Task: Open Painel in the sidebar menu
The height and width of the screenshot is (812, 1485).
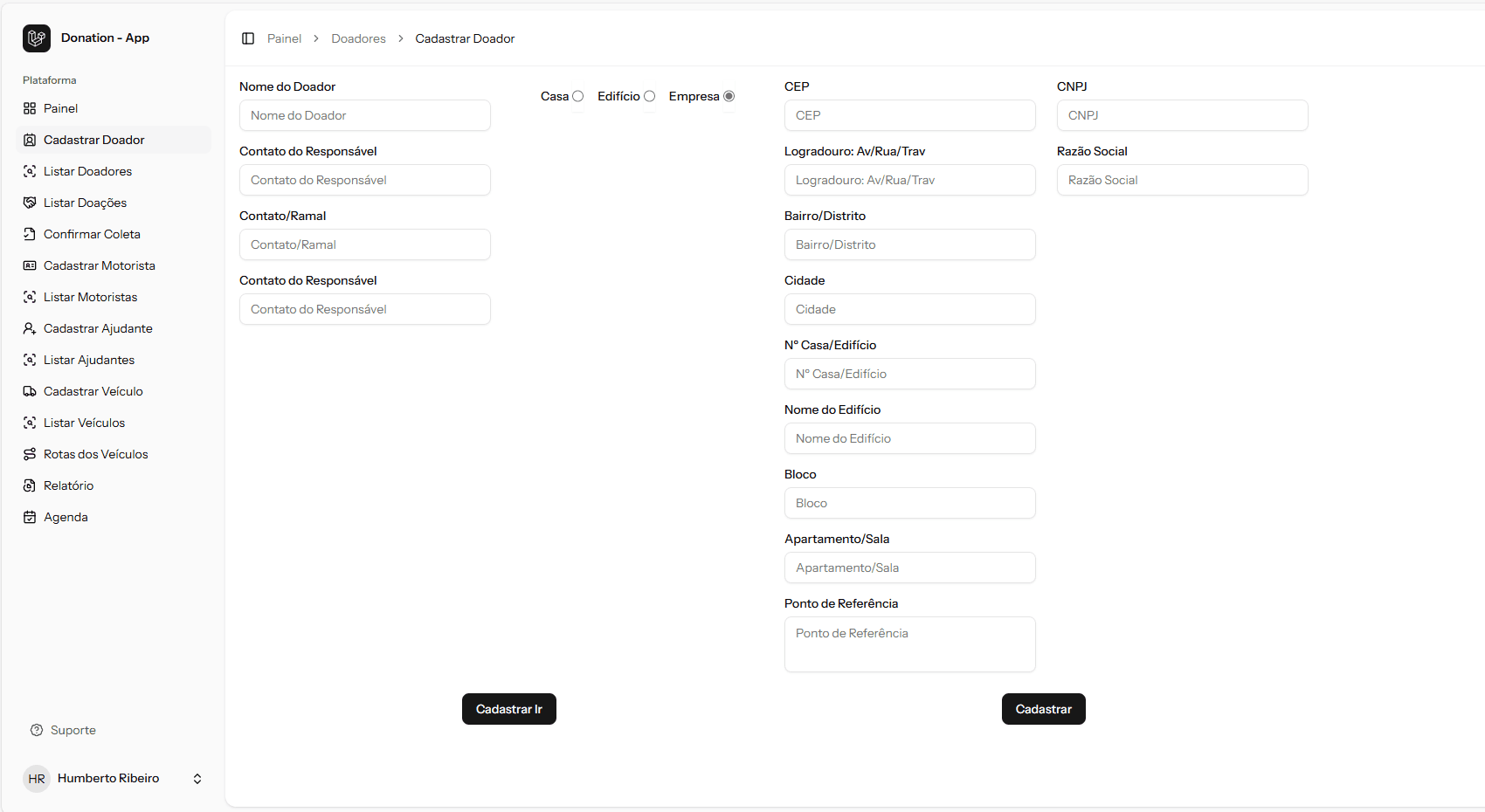Action: click(114, 108)
